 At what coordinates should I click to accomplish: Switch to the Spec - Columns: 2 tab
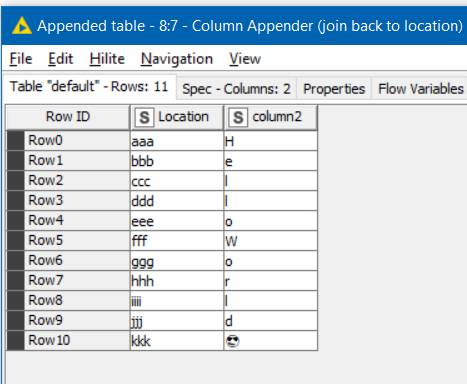(x=236, y=89)
